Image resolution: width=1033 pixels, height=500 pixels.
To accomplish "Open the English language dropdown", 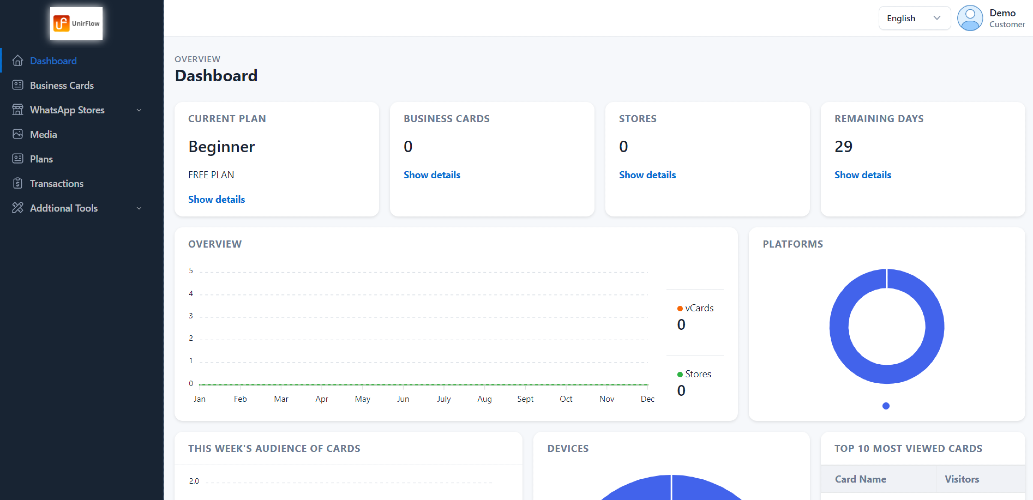I will pyautogui.click(x=914, y=18).
